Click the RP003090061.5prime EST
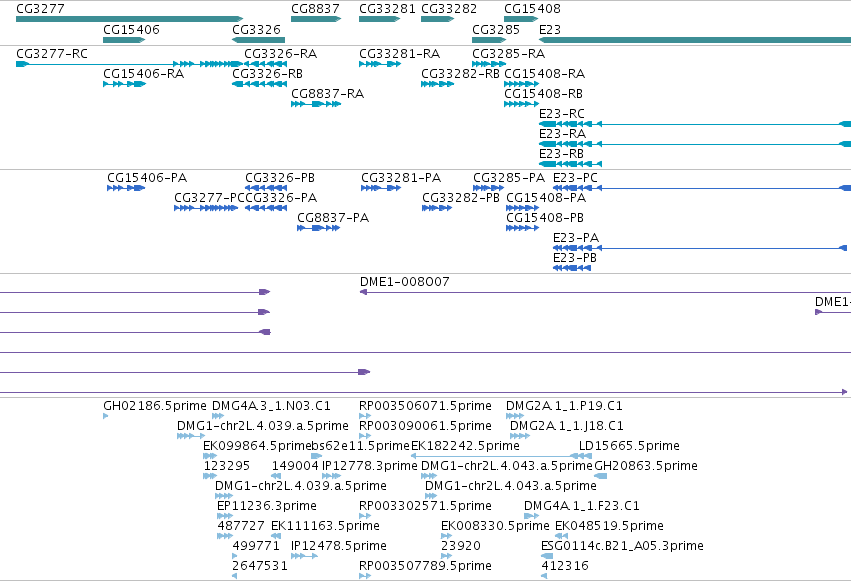The width and height of the screenshot is (851, 581). click(365, 436)
